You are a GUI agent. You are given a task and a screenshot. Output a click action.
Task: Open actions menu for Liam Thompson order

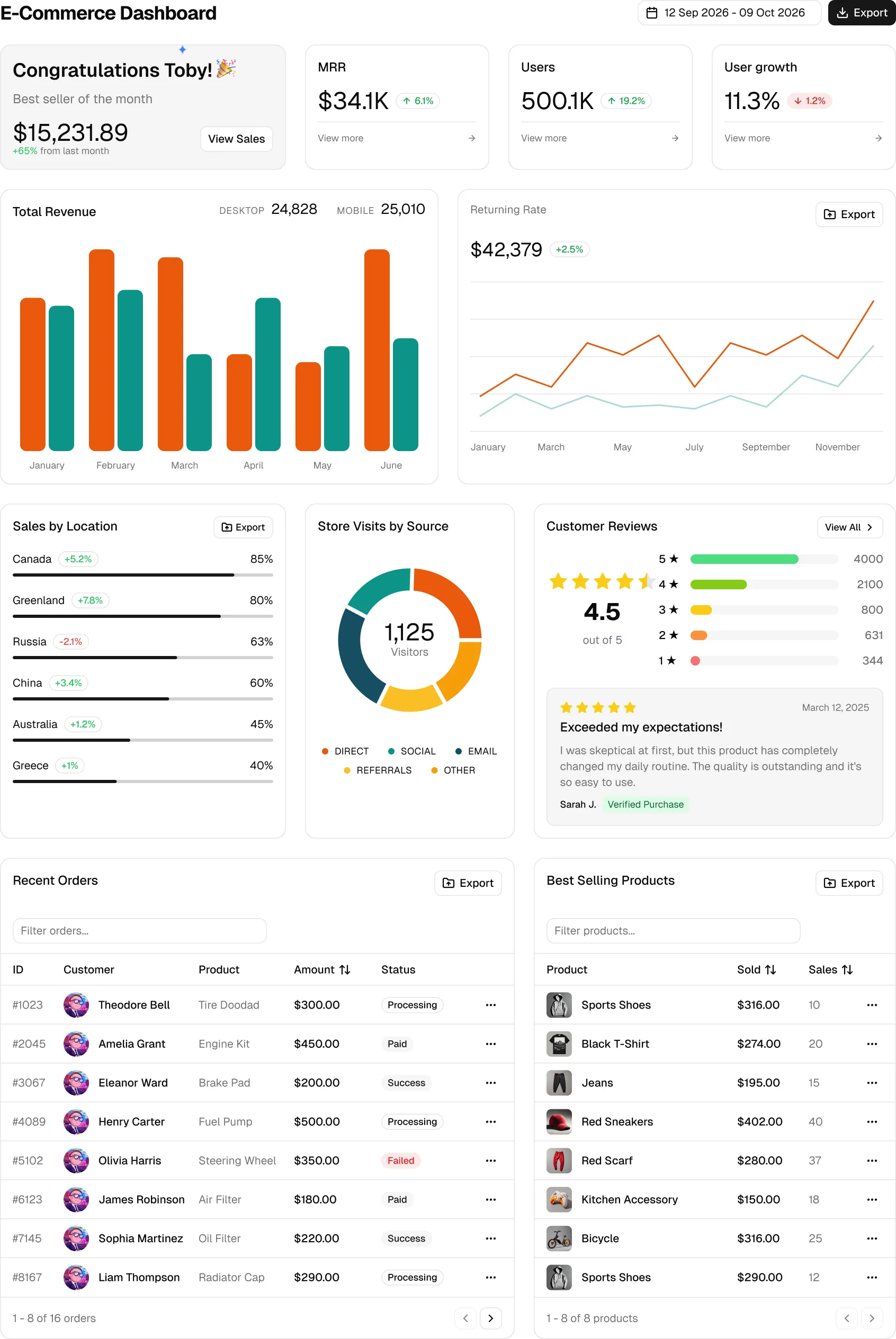point(490,1277)
